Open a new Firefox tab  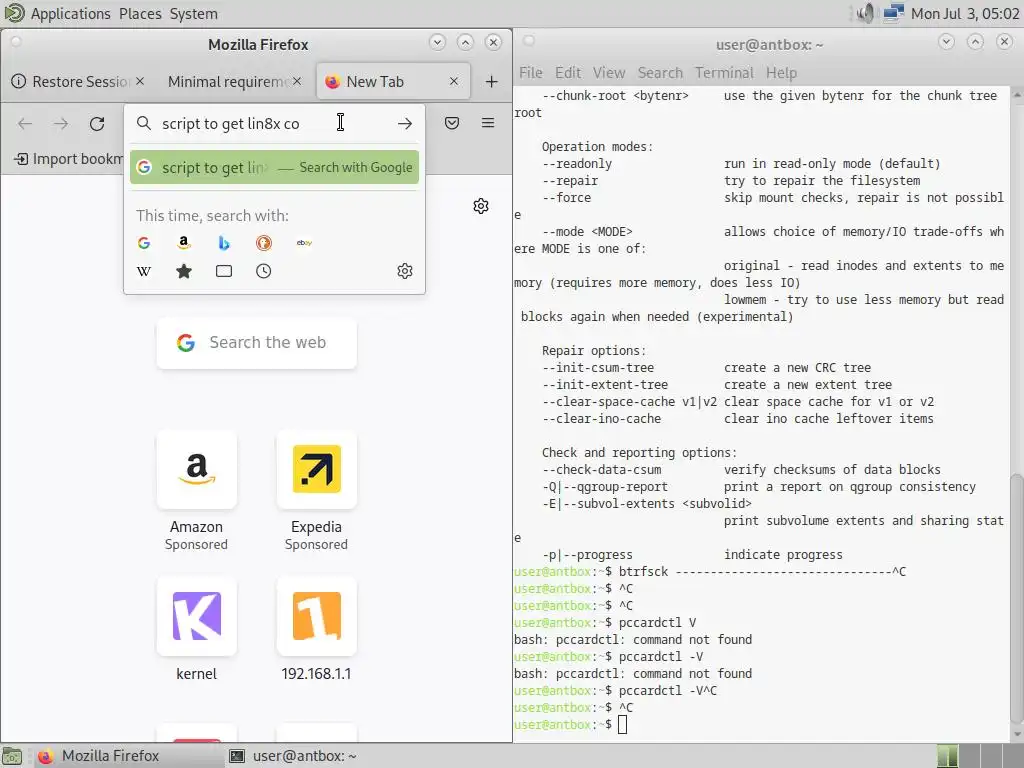click(492, 82)
